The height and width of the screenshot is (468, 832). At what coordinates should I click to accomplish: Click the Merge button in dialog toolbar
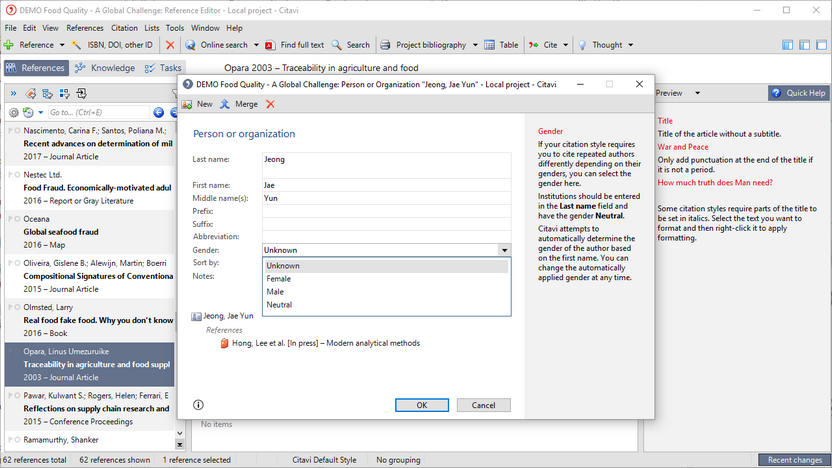tap(239, 105)
